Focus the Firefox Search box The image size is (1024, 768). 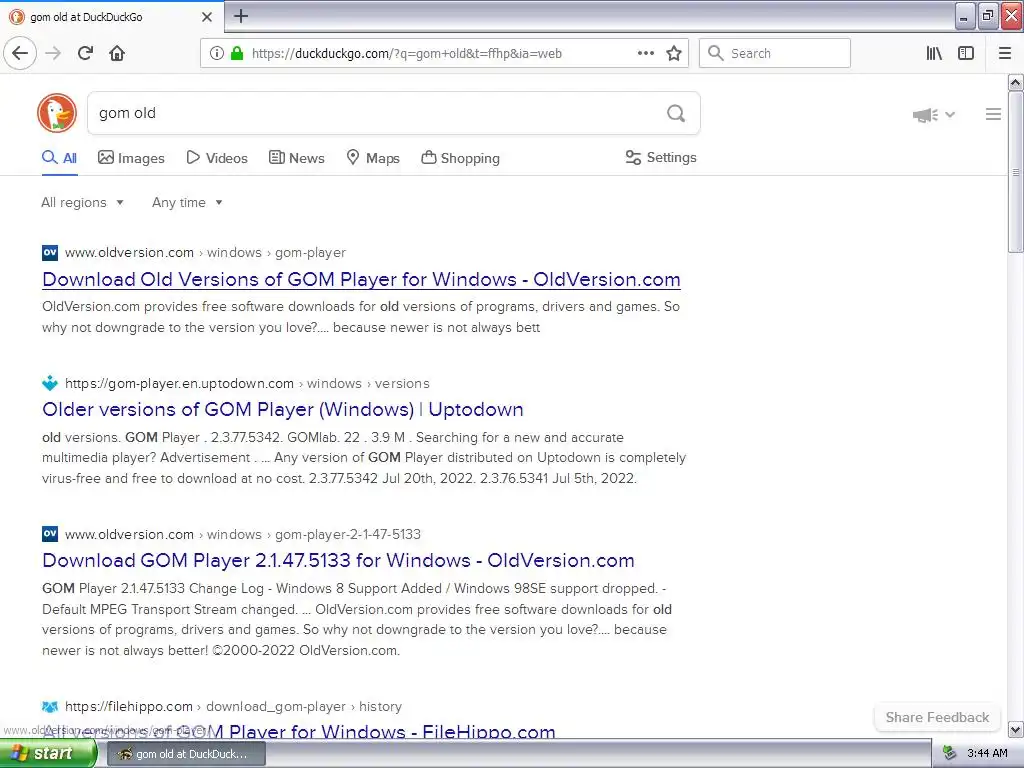tap(775, 53)
